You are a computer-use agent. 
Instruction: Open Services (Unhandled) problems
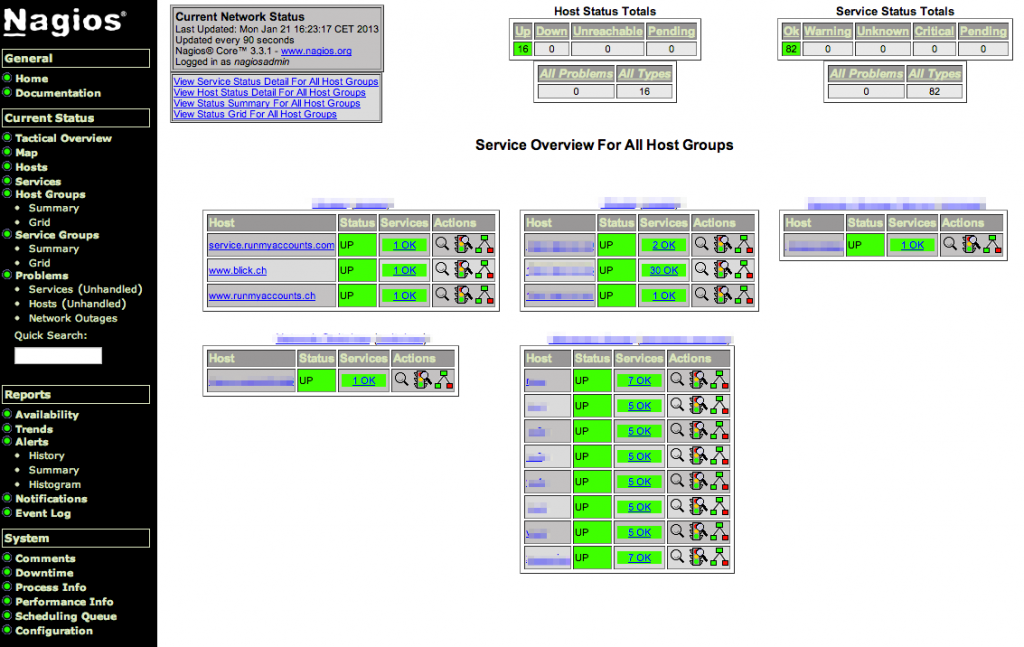[86, 289]
